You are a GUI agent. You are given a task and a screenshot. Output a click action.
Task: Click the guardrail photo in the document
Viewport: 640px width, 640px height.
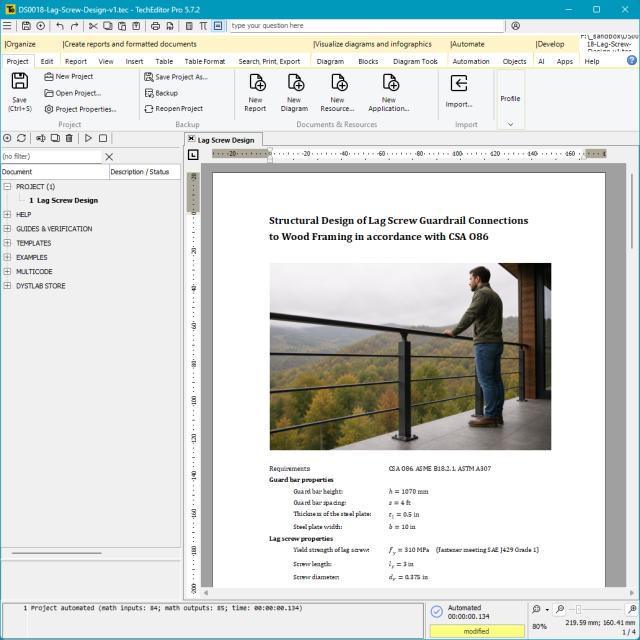(410, 356)
